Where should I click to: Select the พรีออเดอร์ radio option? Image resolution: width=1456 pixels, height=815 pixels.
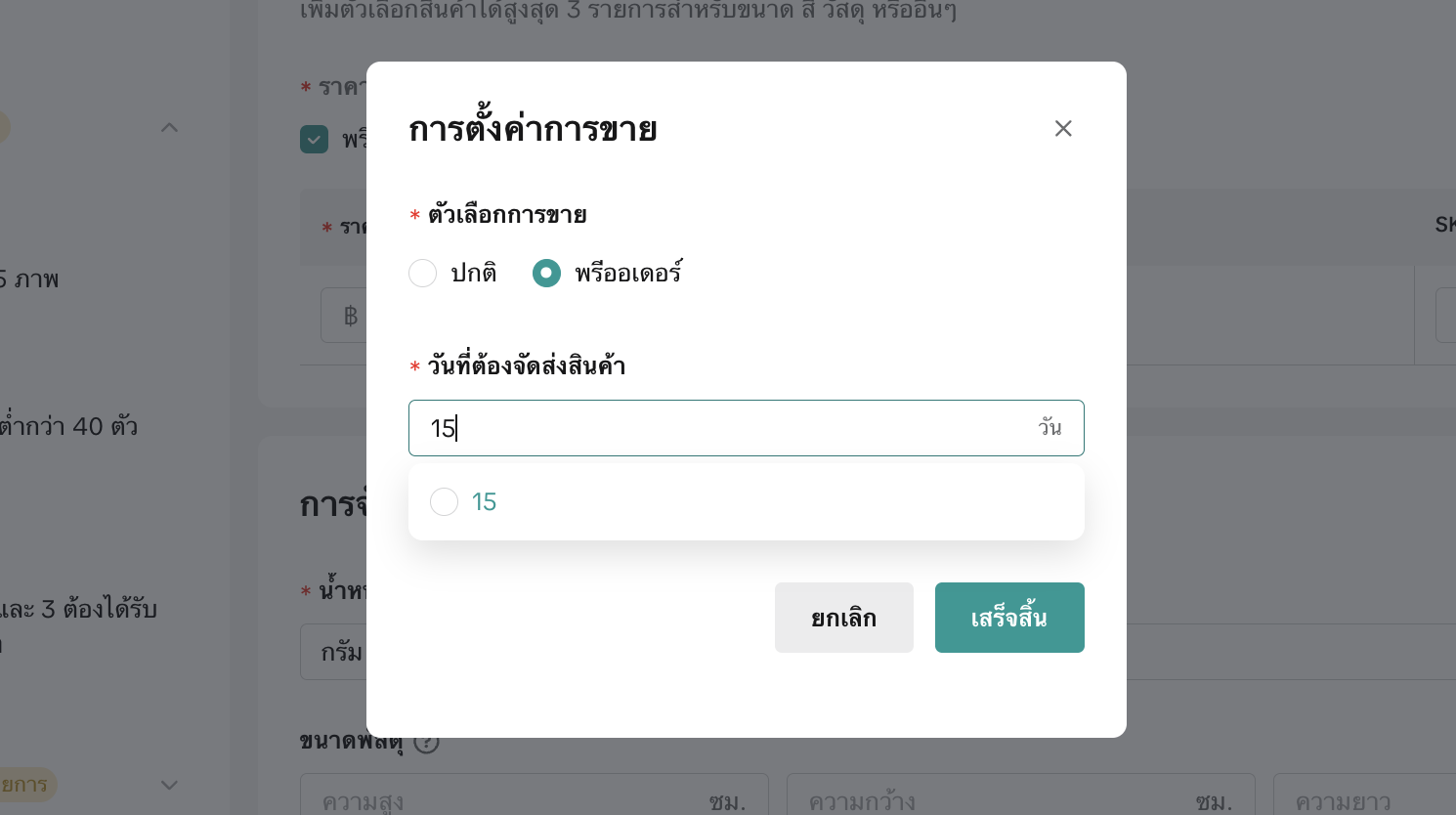(546, 273)
